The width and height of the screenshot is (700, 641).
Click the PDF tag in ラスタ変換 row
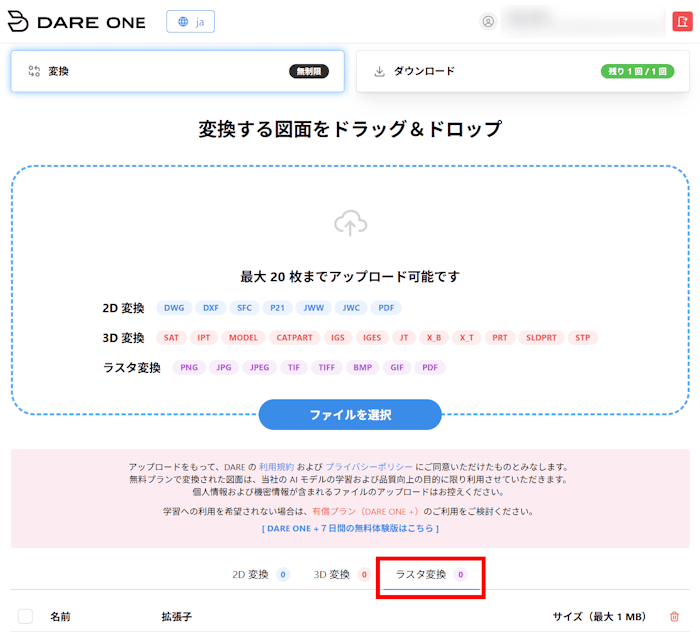[x=430, y=367]
